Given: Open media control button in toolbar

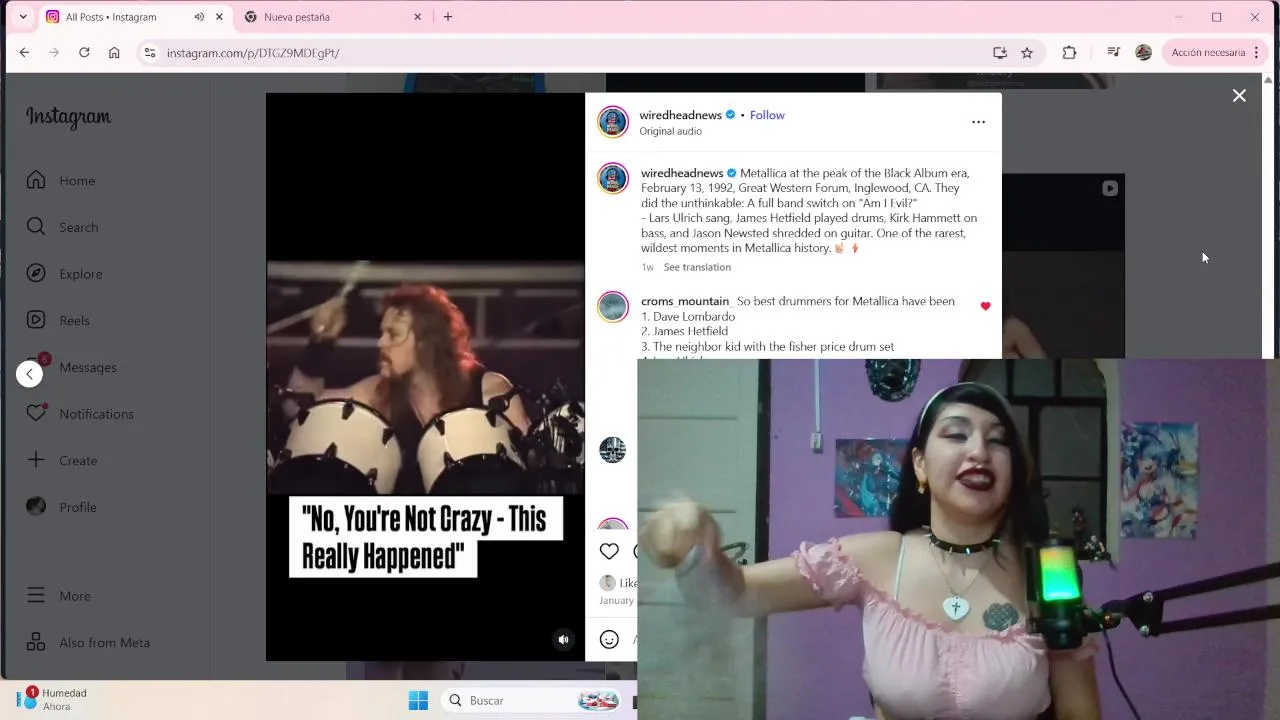Looking at the screenshot, I should click(x=1113, y=53).
